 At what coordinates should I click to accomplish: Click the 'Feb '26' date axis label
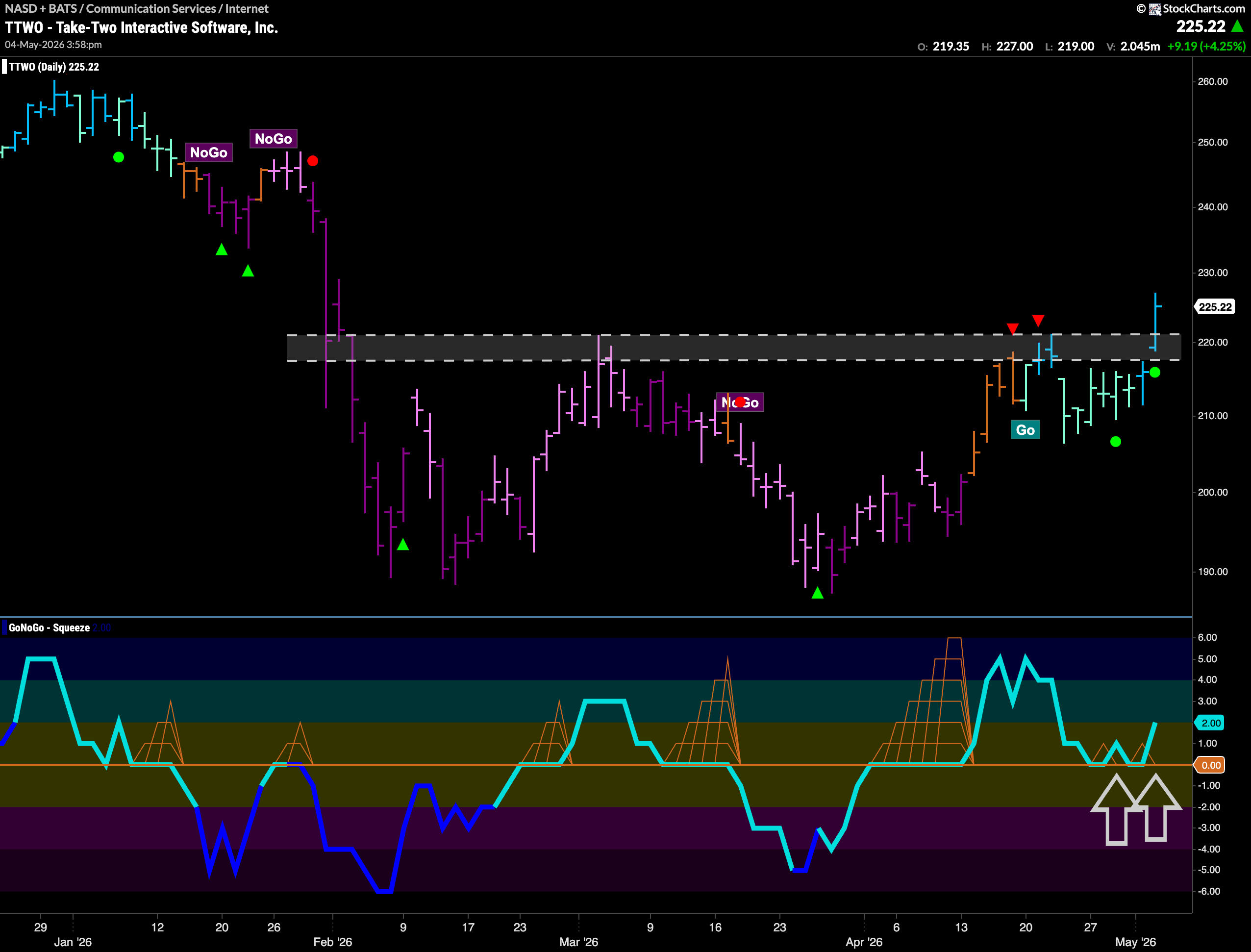332,942
